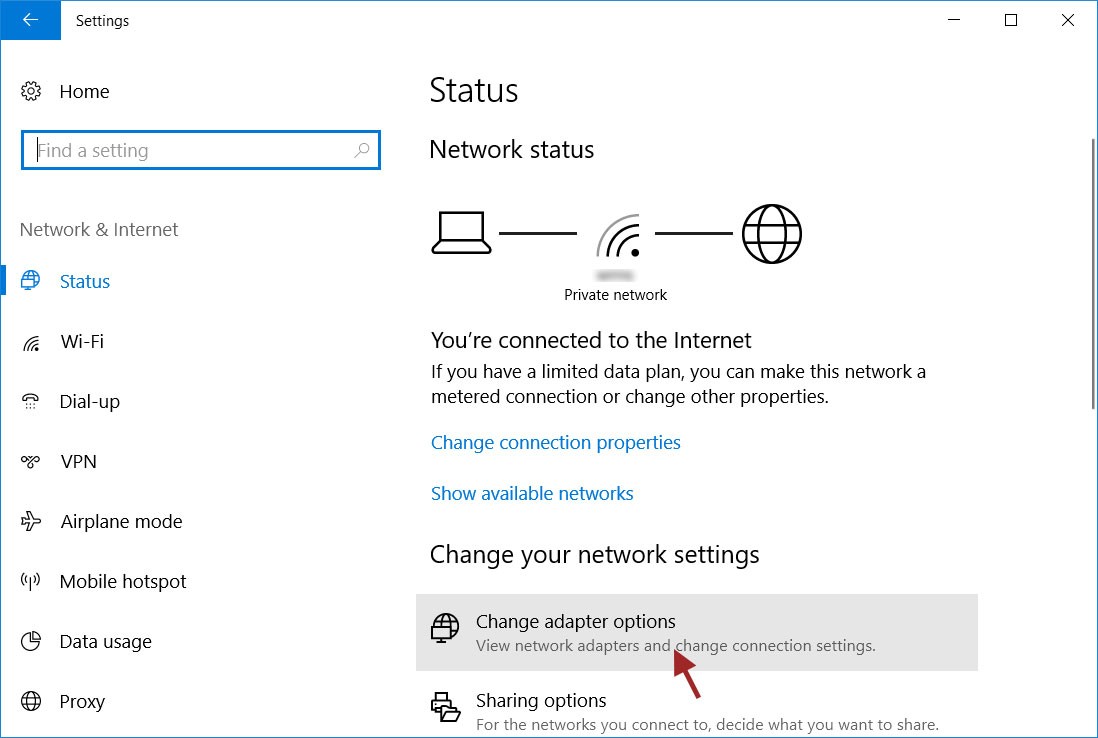Click the Home gear icon

click(x=31, y=91)
